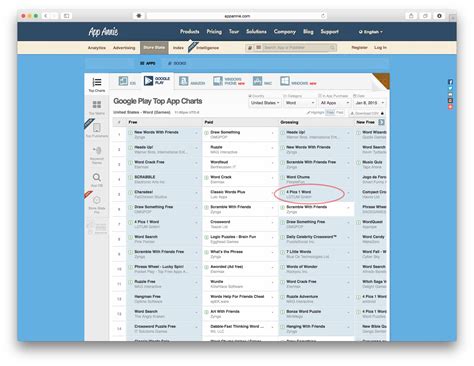Open 7 Little Words in Grossing column
Image resolution: width=474 pixels, height=366 pixels.
(299, 252)
